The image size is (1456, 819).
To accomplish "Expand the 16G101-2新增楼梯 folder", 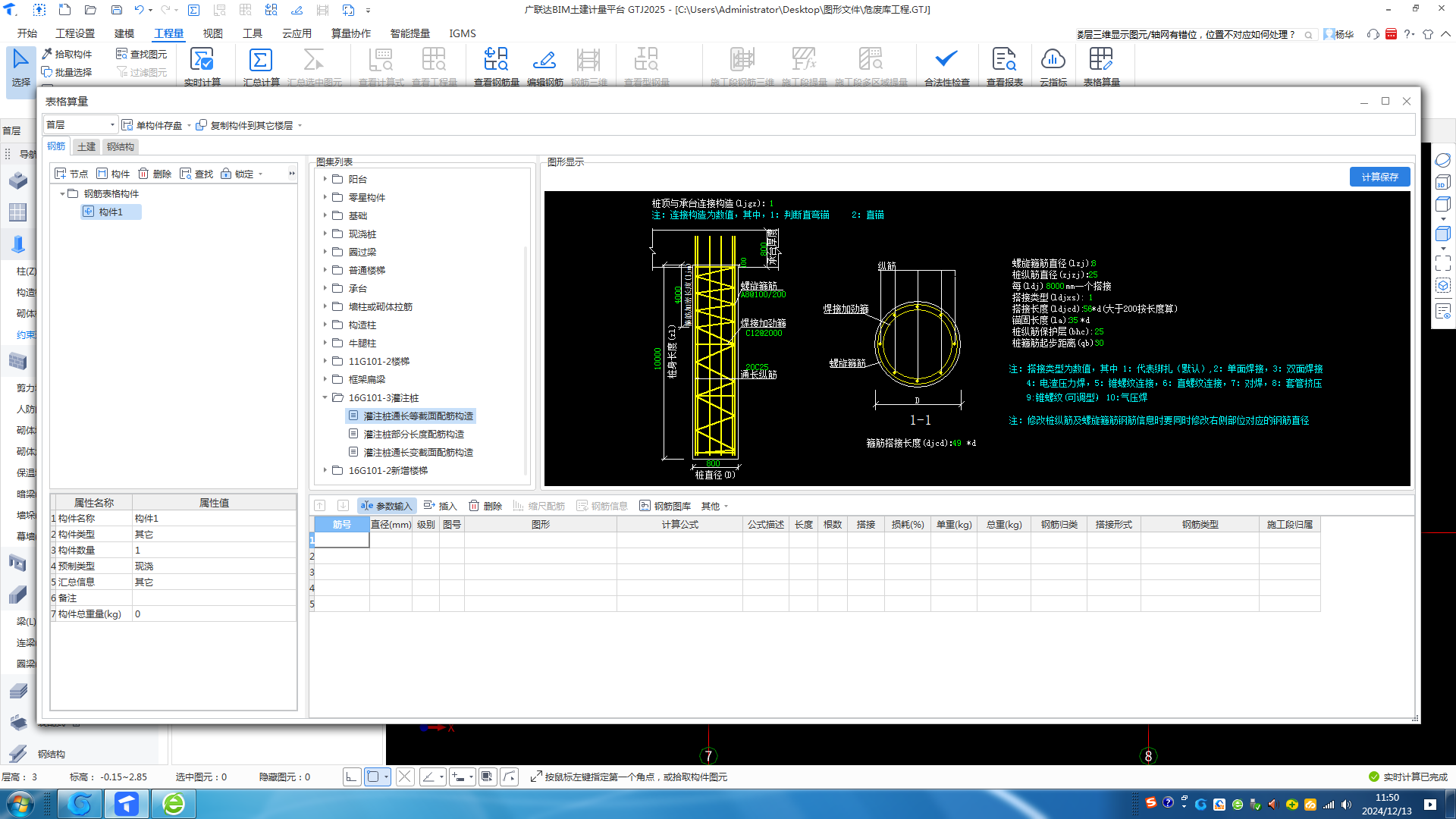I will 325,470.
